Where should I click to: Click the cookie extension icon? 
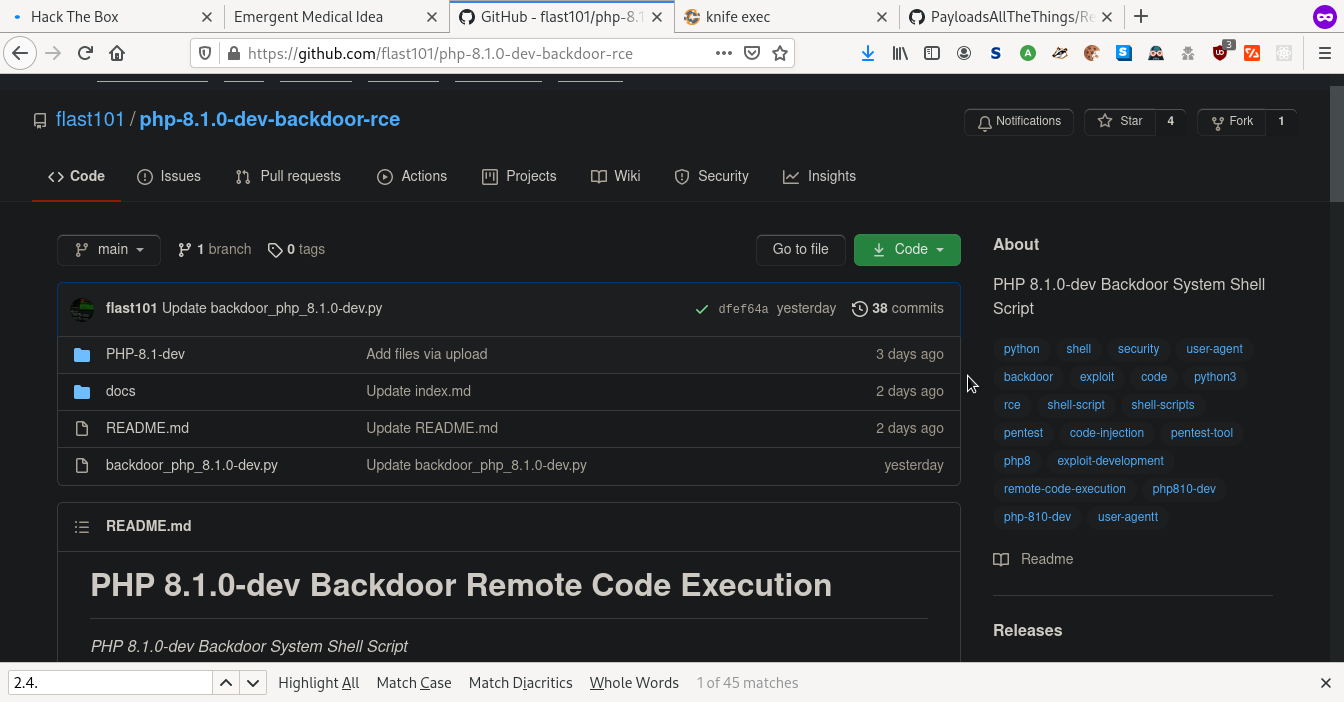1092,54
